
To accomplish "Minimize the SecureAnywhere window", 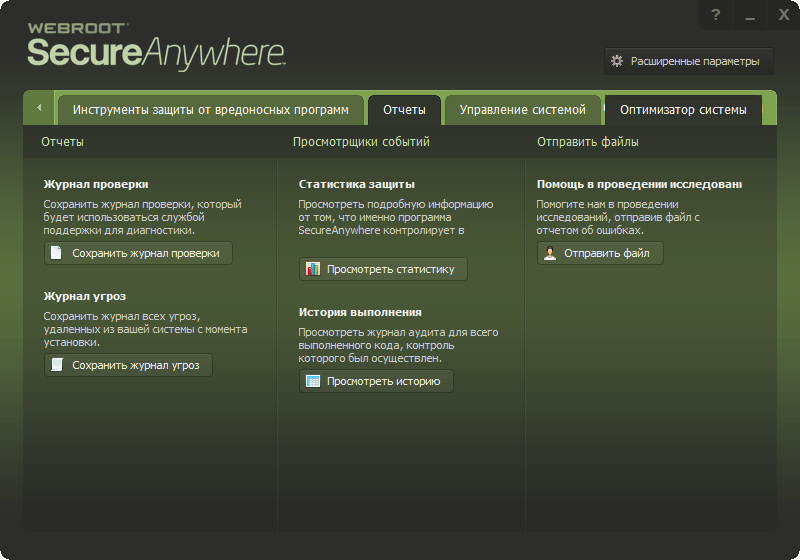I will click(749, 15).
